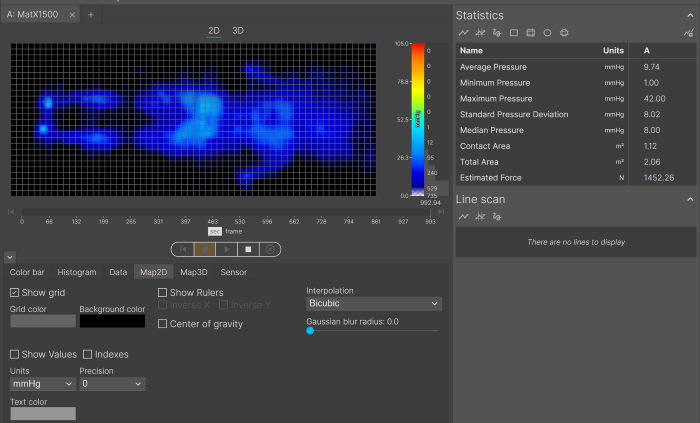
Task: Open the Units mmHg dropdown
Action: tap(42, 384)
